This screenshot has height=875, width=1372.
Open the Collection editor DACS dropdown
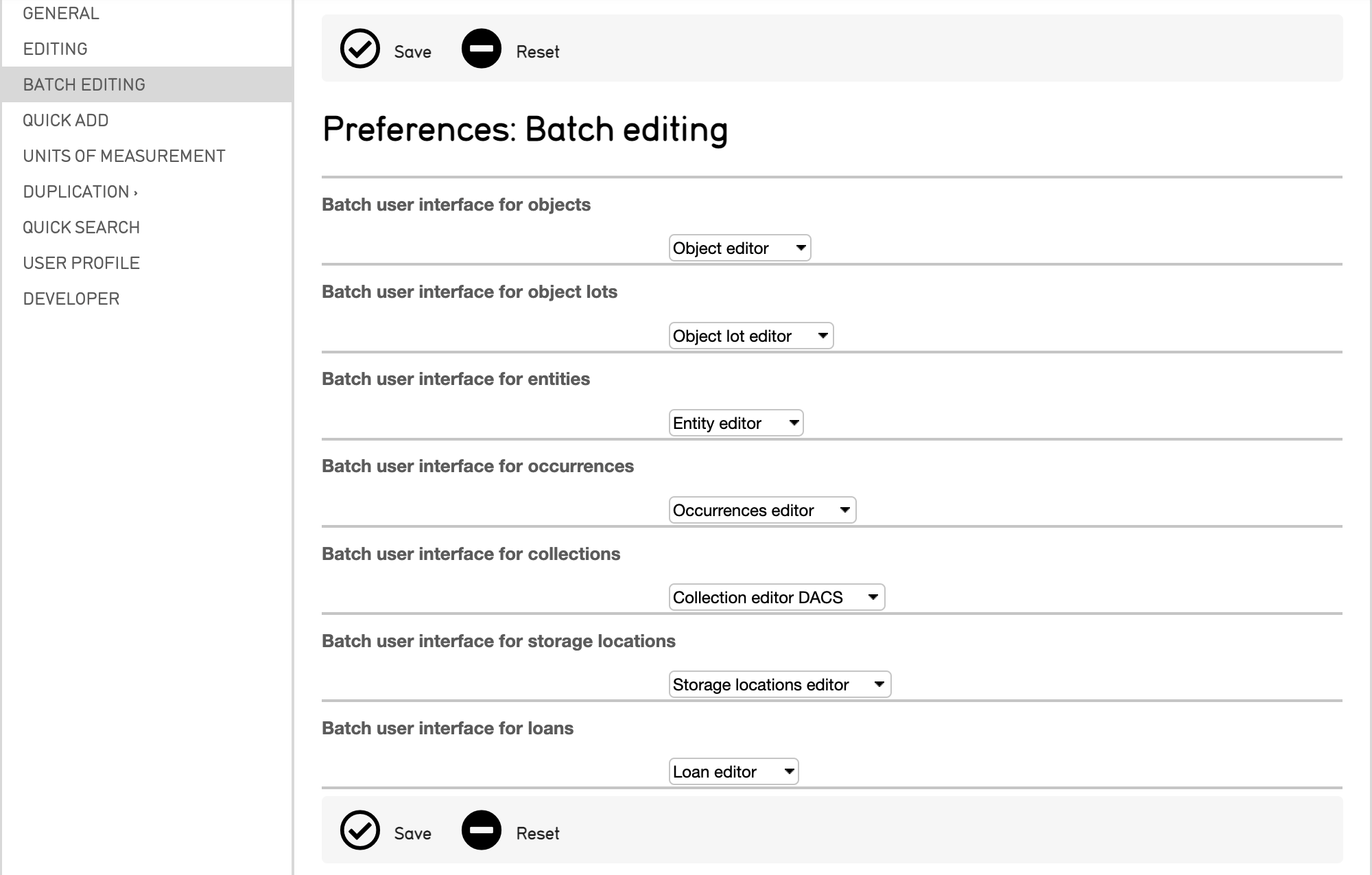(777, 598)
